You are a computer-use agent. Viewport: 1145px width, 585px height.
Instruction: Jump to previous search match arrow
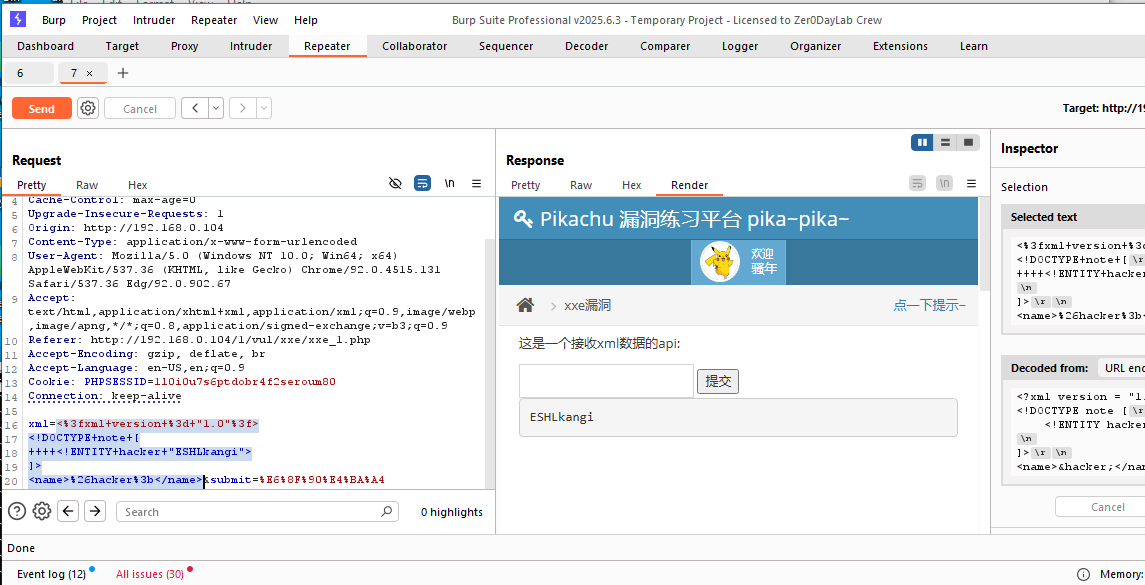(68, 511)
